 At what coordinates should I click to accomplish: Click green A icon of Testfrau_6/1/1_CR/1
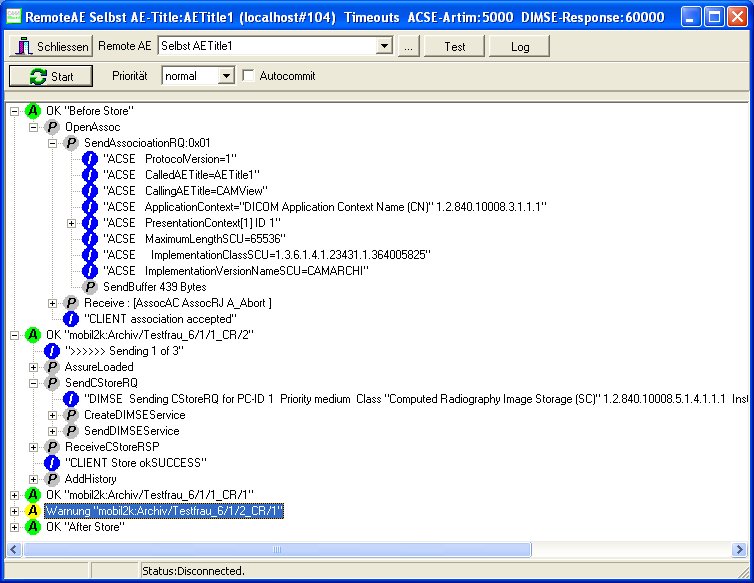point(33,495)
